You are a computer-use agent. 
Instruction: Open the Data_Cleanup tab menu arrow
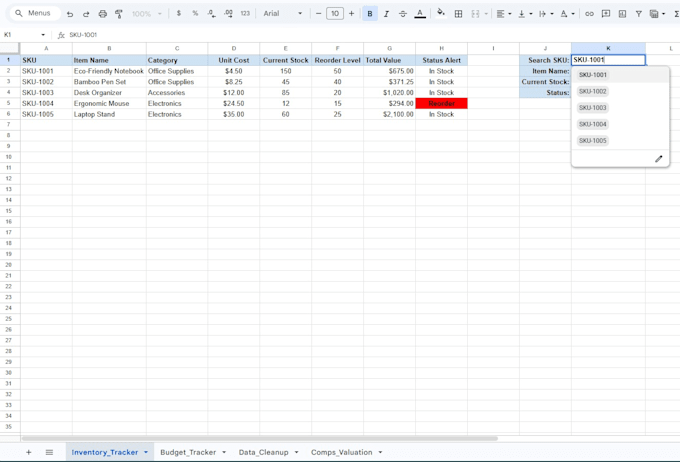(x=297, y=452)
